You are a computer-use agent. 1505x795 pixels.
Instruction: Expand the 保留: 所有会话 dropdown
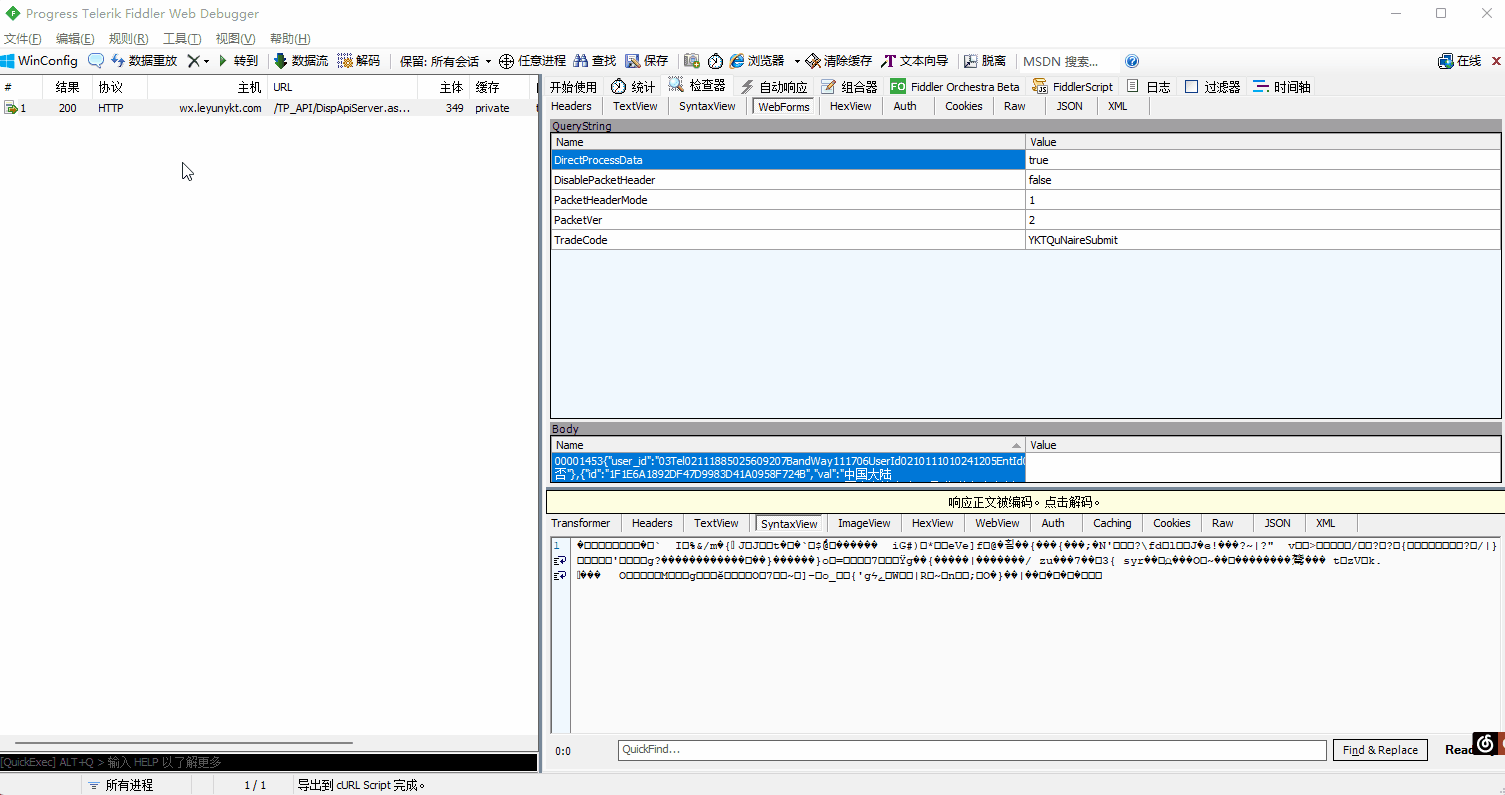click(446, 61)
